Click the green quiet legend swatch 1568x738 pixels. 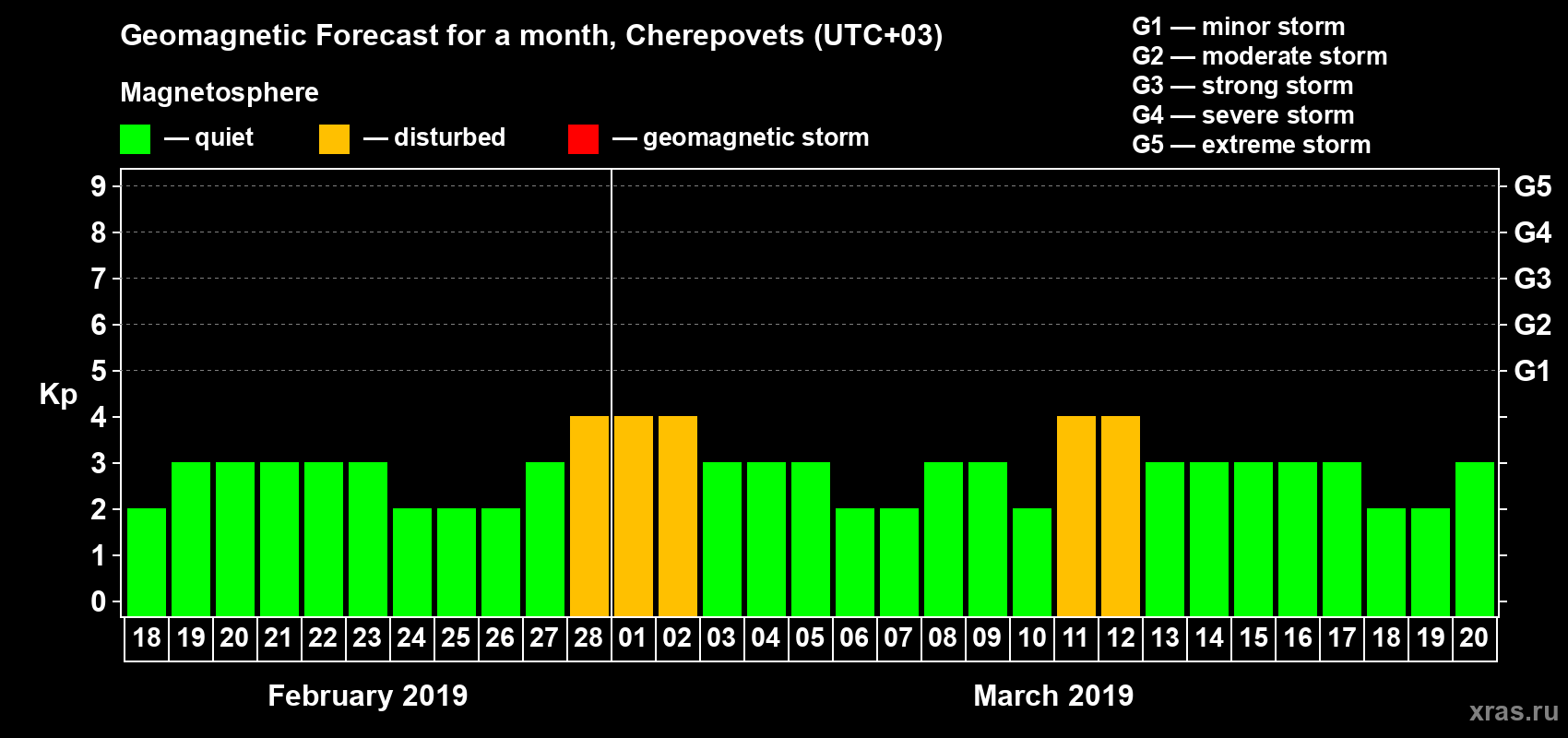pyautogui.click(x=135, y=139)
